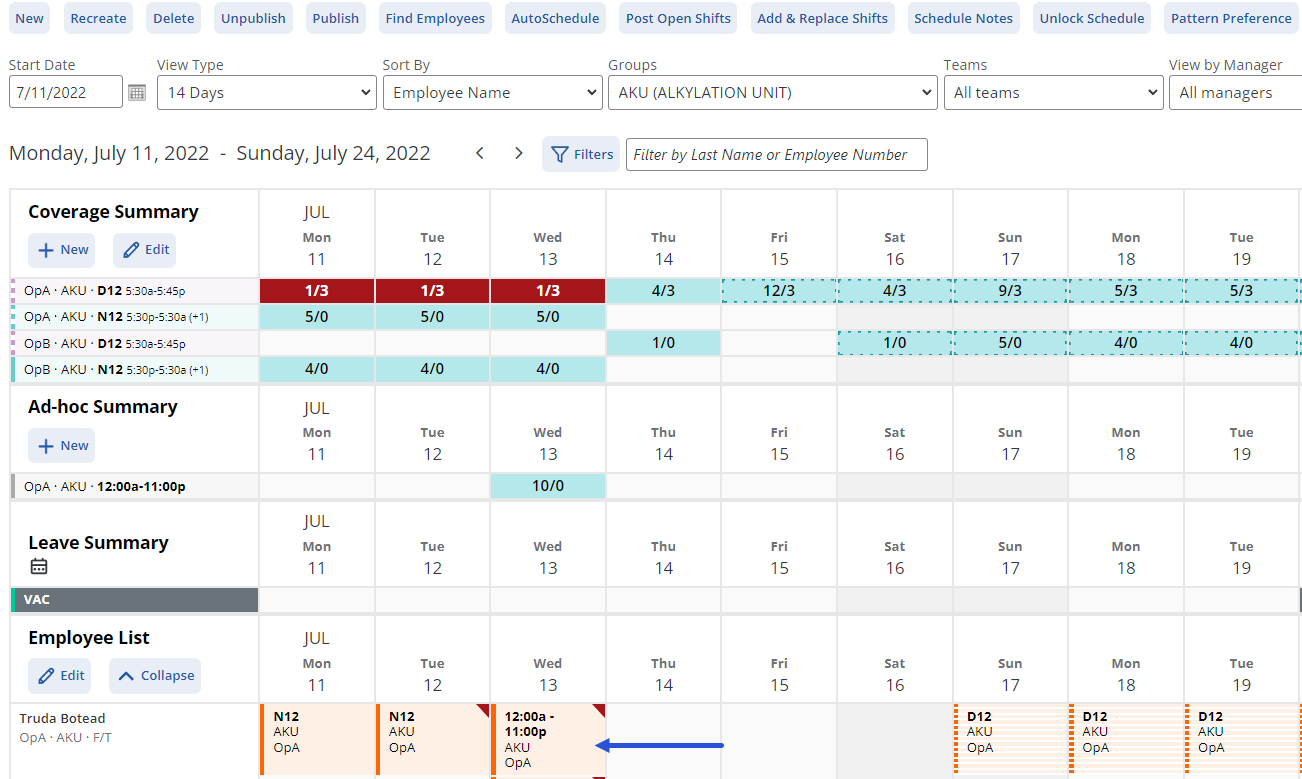Open Schedule Notes
This screenshot has height=779, width=1302.
(964, 18)
